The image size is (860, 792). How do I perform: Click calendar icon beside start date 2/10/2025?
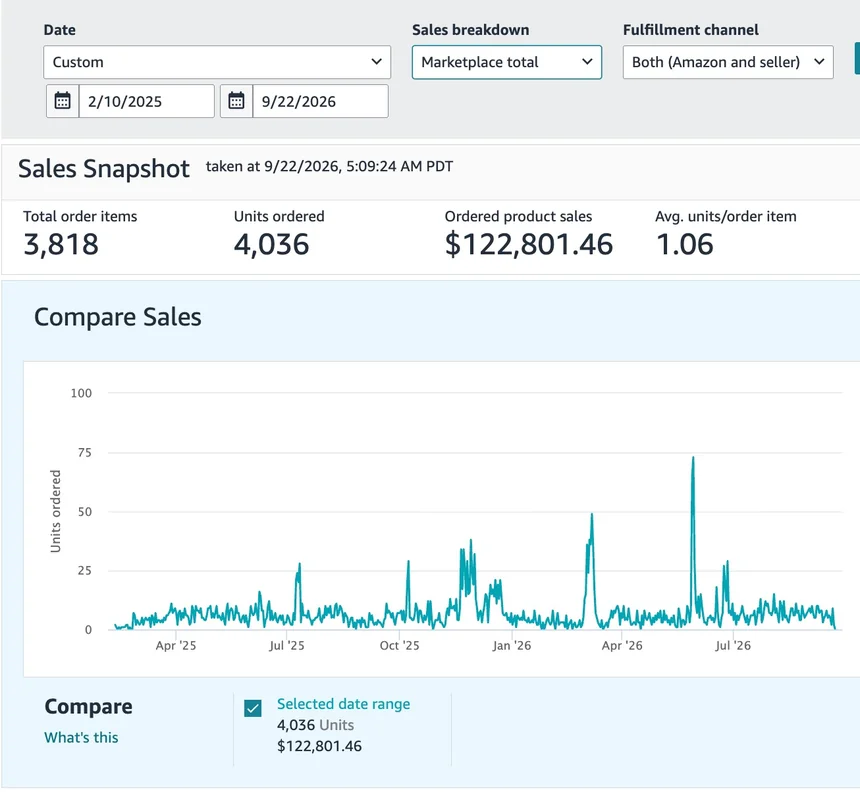coord(63,101)
